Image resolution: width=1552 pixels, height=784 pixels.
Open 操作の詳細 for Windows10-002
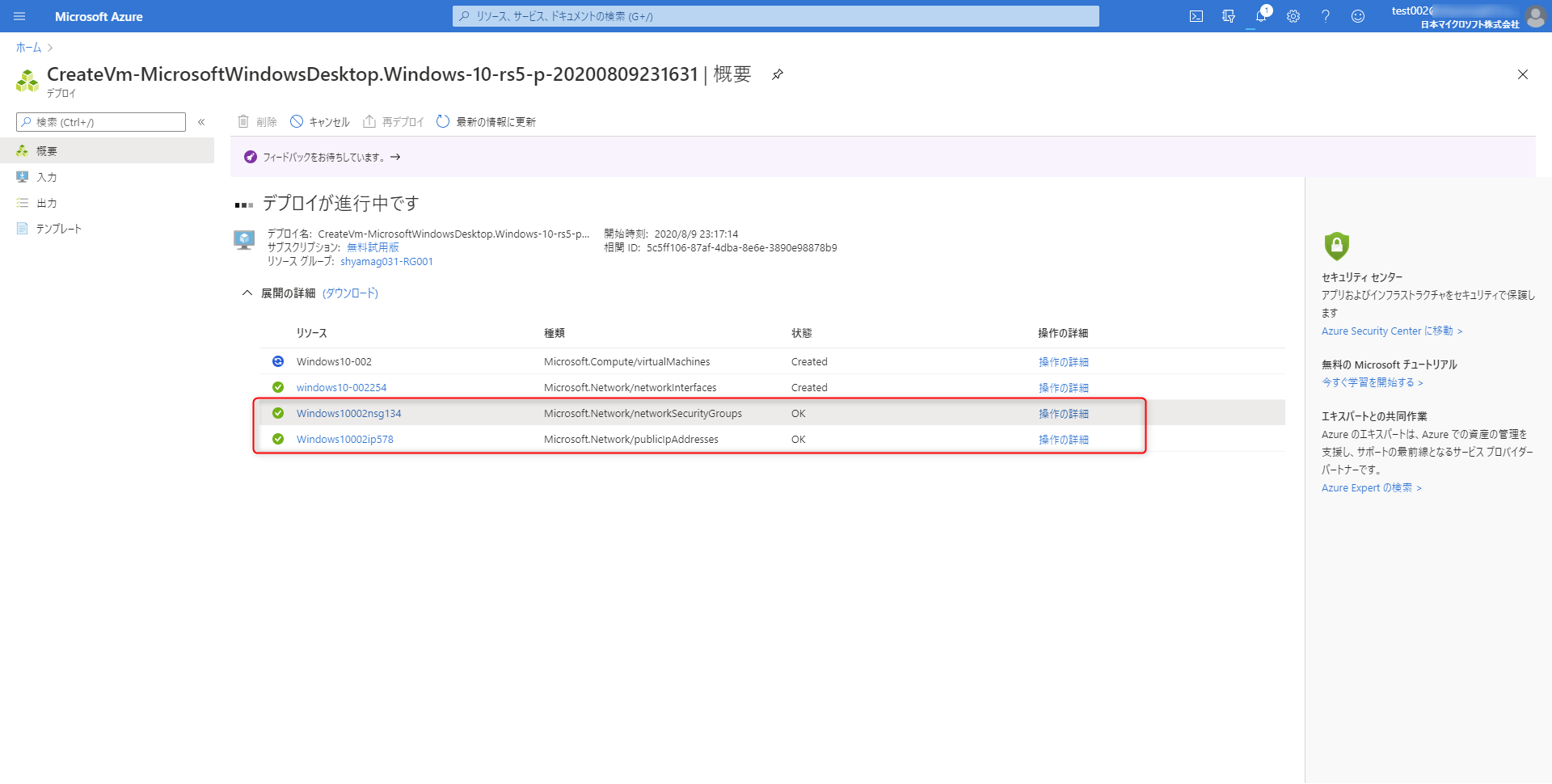point(1063,362)
